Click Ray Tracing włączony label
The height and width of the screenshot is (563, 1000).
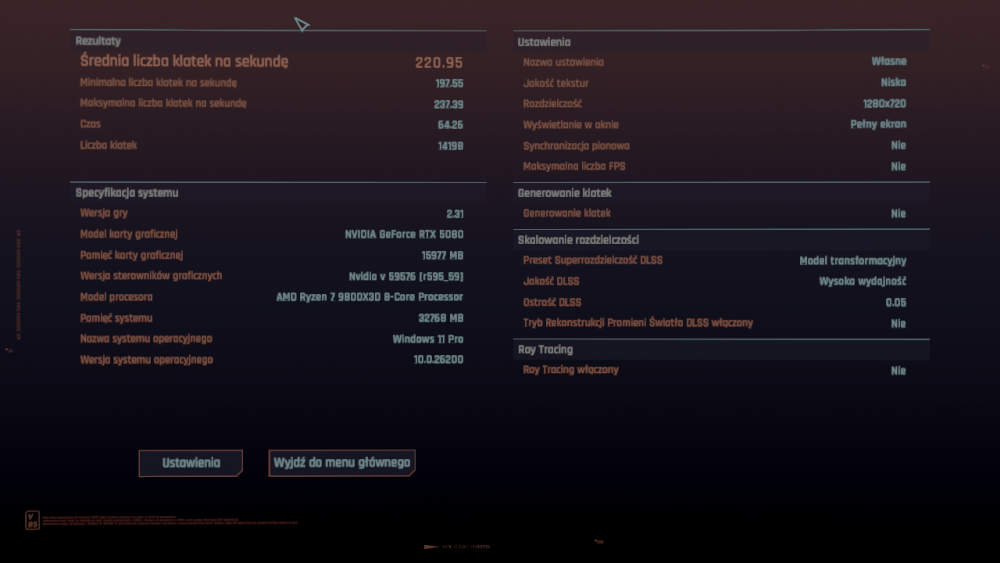tap(571, 370)
